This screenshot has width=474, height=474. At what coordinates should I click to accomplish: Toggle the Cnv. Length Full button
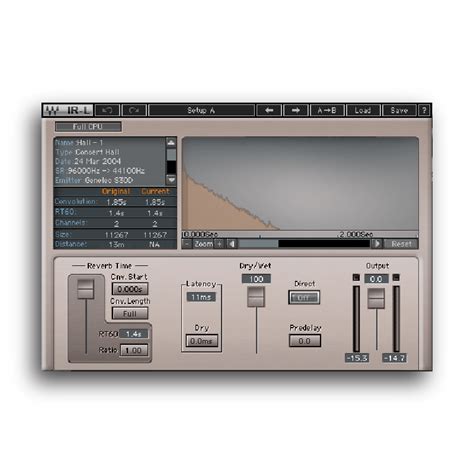pyautogui.click(x=130, y=314)
